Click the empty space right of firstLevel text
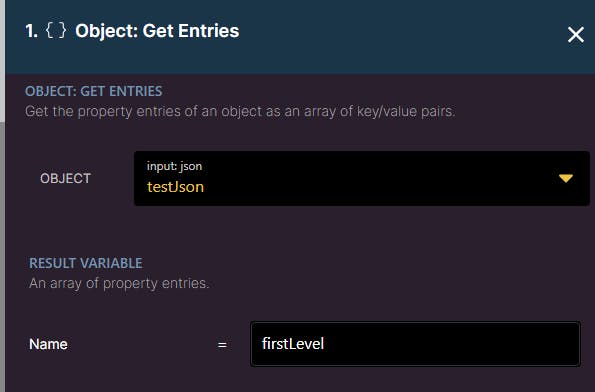Image resolution: width=595 pixels, height=392 pixels. 452,344
